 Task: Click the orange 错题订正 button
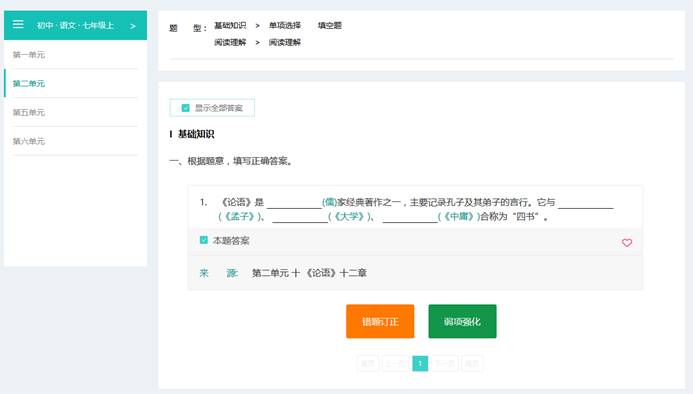pyautogui.click(x=380, y=321)
